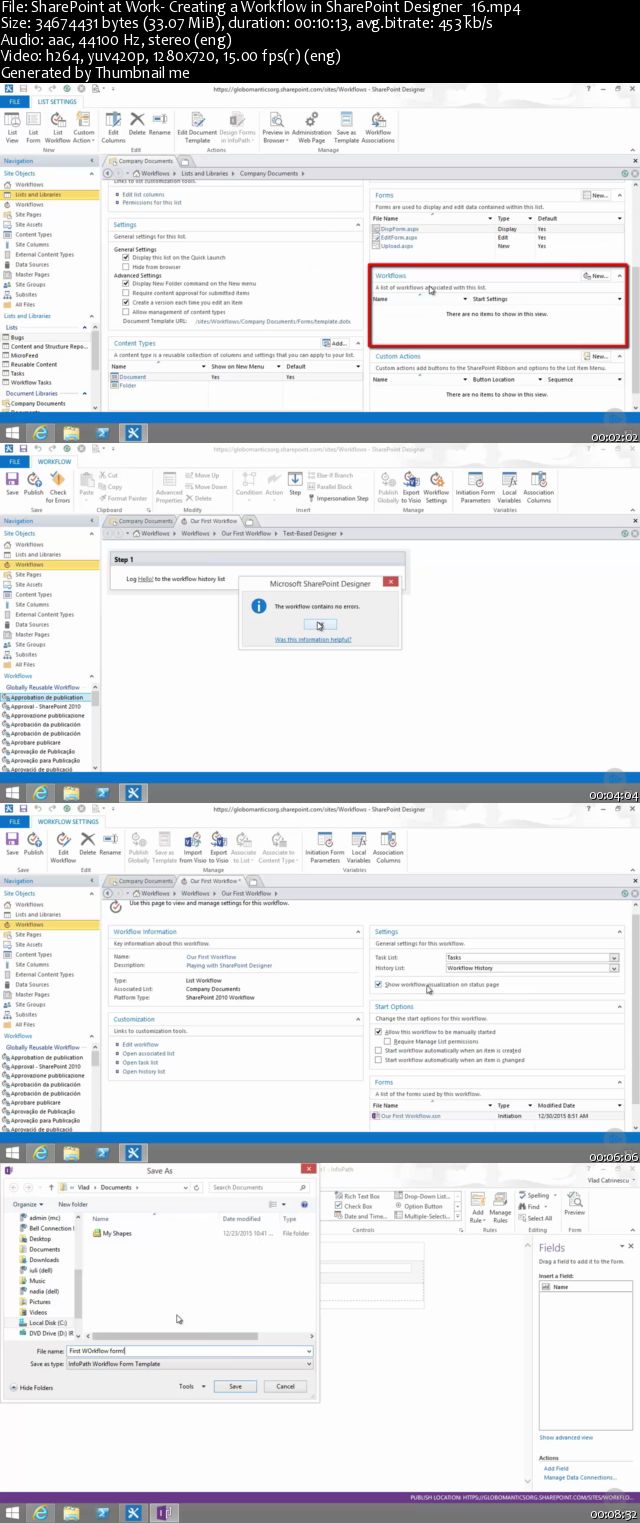The height and width of the screenshot is (1523, 640).
Task: Click Publish icon in WORKFLOW ribbon frame
Action: [x=33, y=484]
